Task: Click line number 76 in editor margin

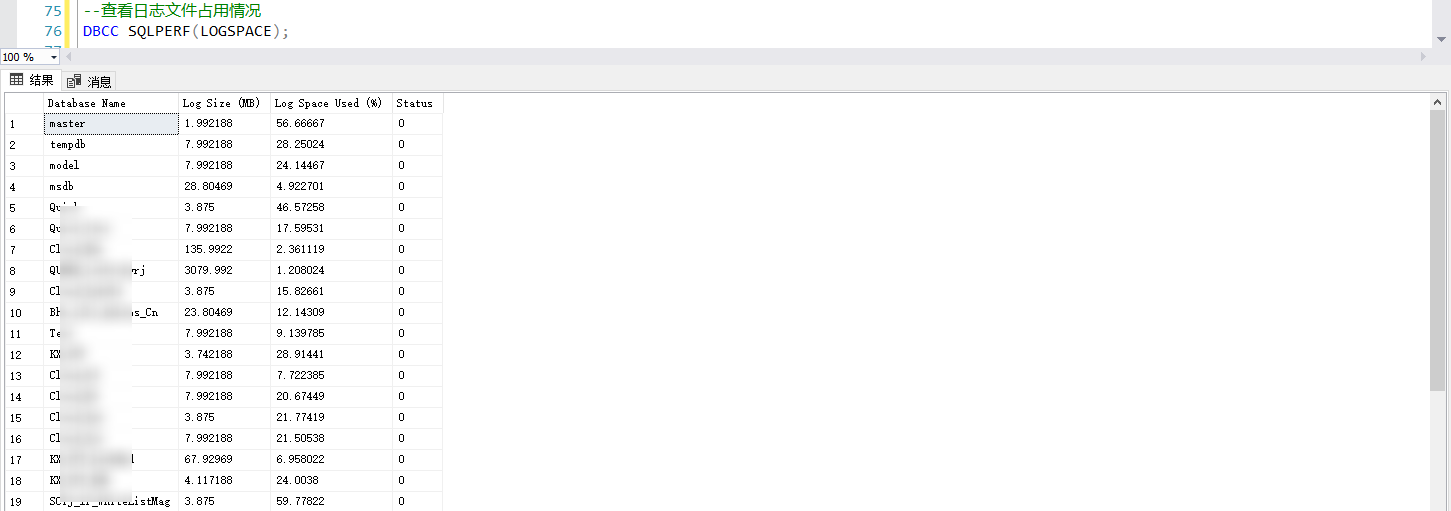Action: pyautogui.click(x=53, y=31)
